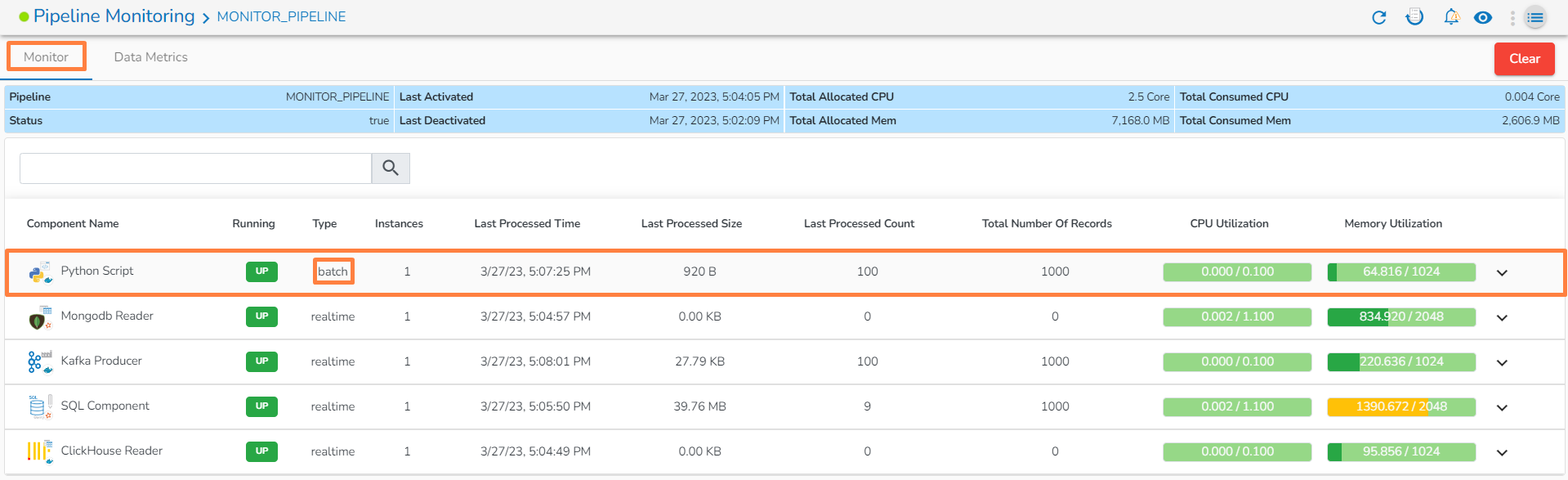The height and width of the screenshot is (480, 1568).
Task: Expand the ClickHouse Reader row chevron
Action: (x=1502, y=453)
